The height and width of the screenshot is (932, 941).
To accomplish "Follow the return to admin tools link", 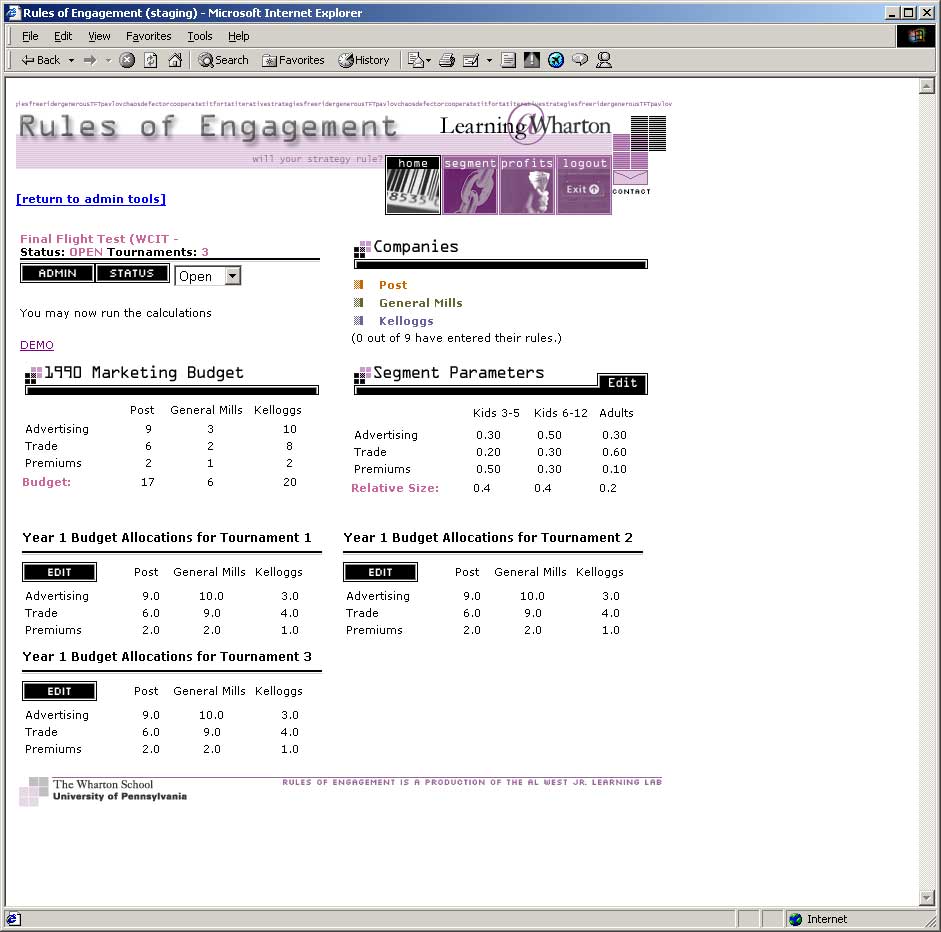I will click(x=91, y=199).
